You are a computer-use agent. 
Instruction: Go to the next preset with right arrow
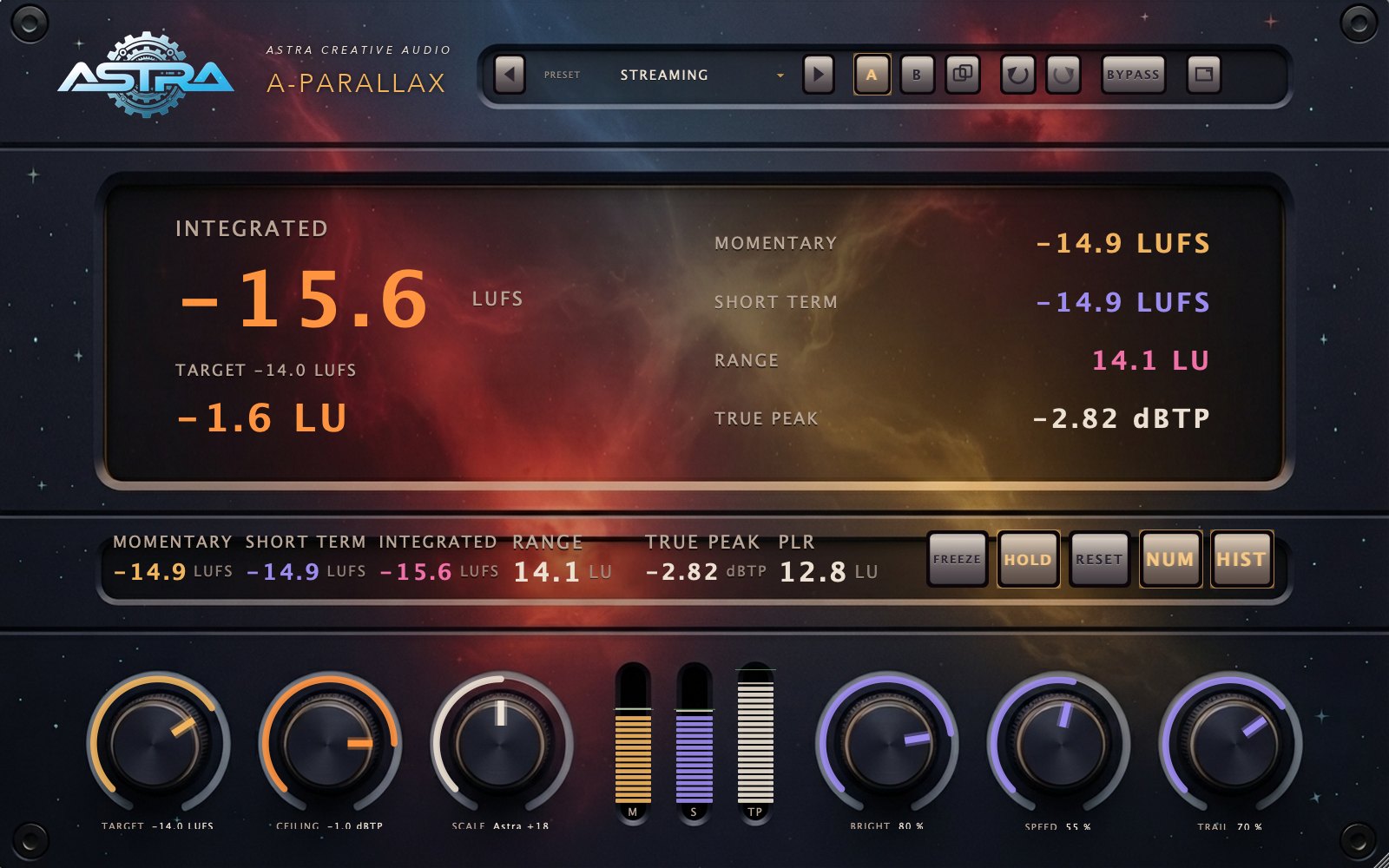[x=818, y=75]
